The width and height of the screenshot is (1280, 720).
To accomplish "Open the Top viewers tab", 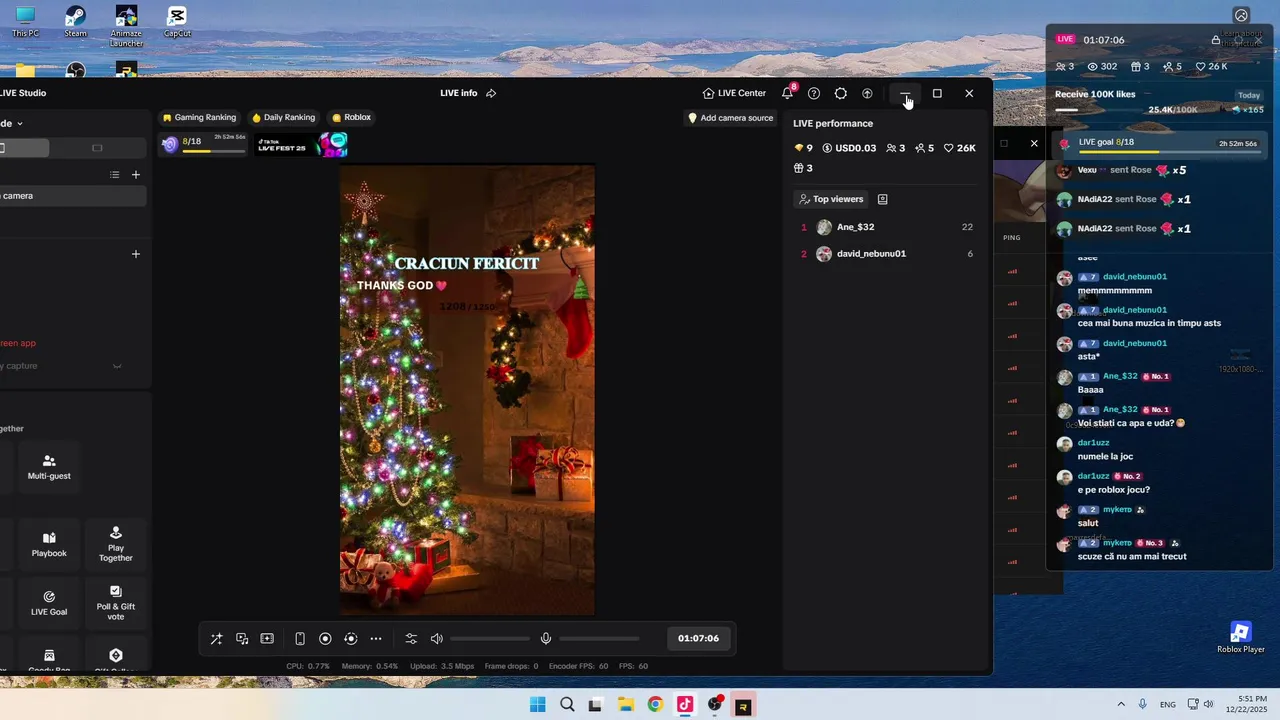I will pyautogui.click(x=830, y=199).
